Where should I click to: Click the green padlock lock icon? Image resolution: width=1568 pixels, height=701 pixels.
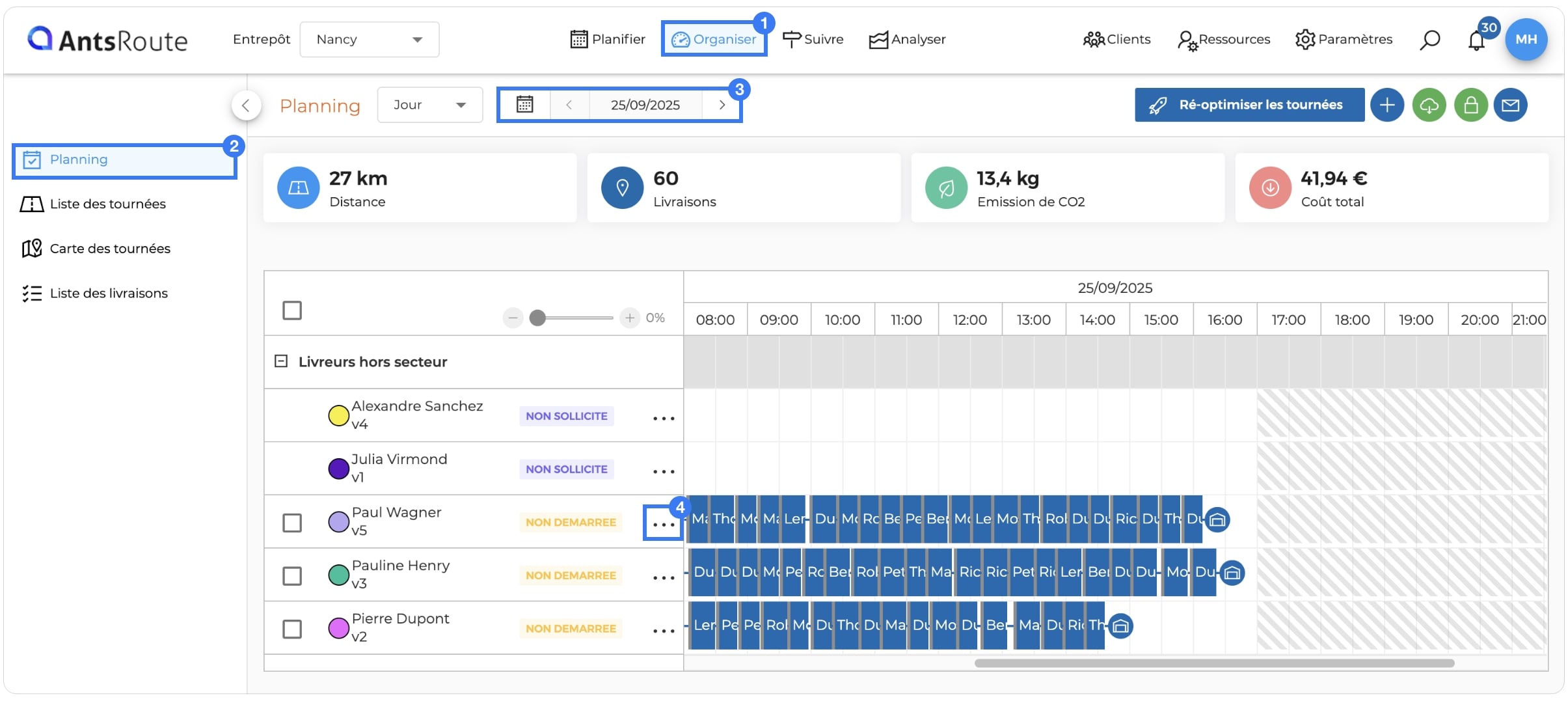pyautogui.click(x=1471, y=105)
